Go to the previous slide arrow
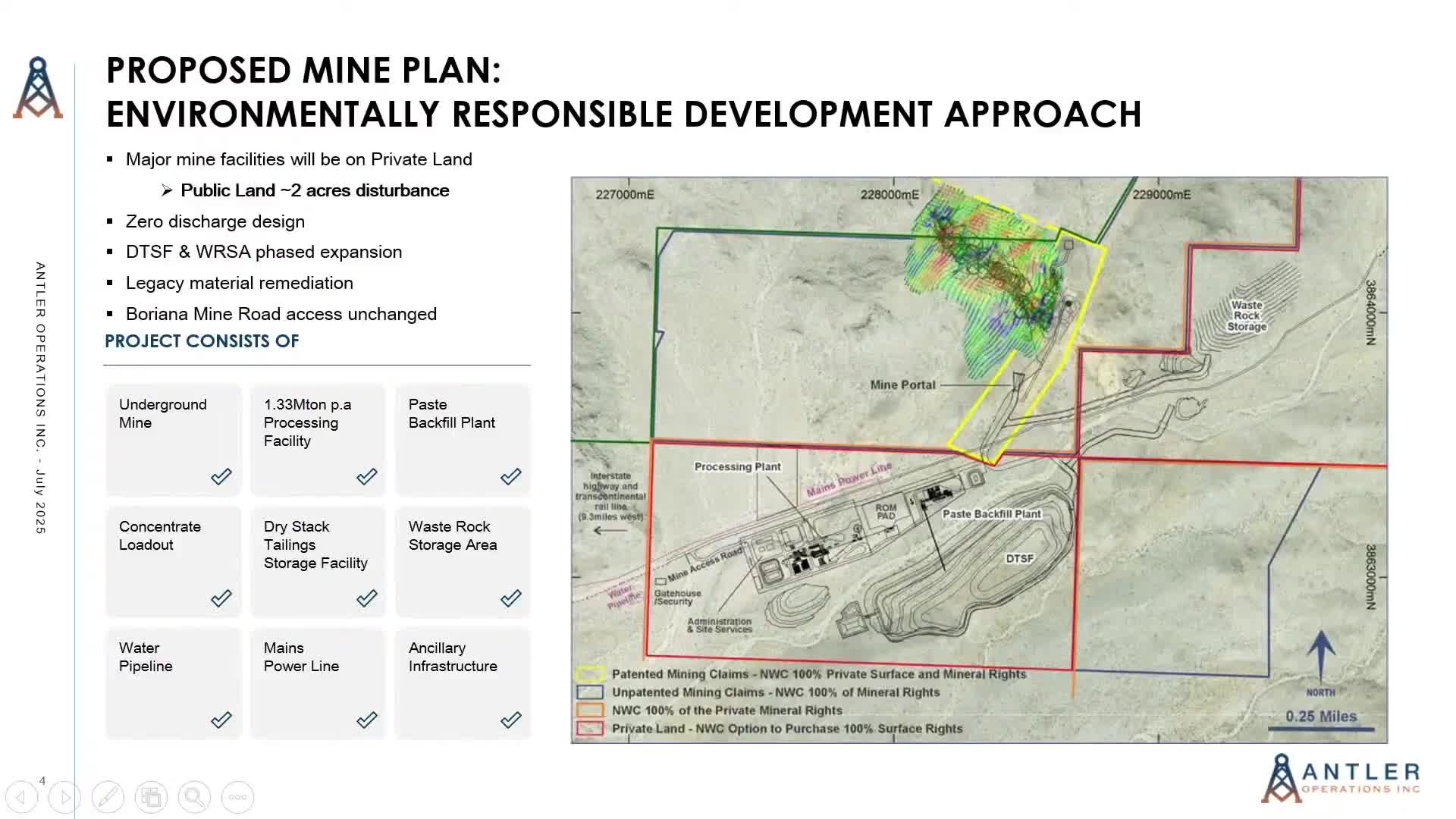This screenshot has width=1456, height=819. coord(21,797)
